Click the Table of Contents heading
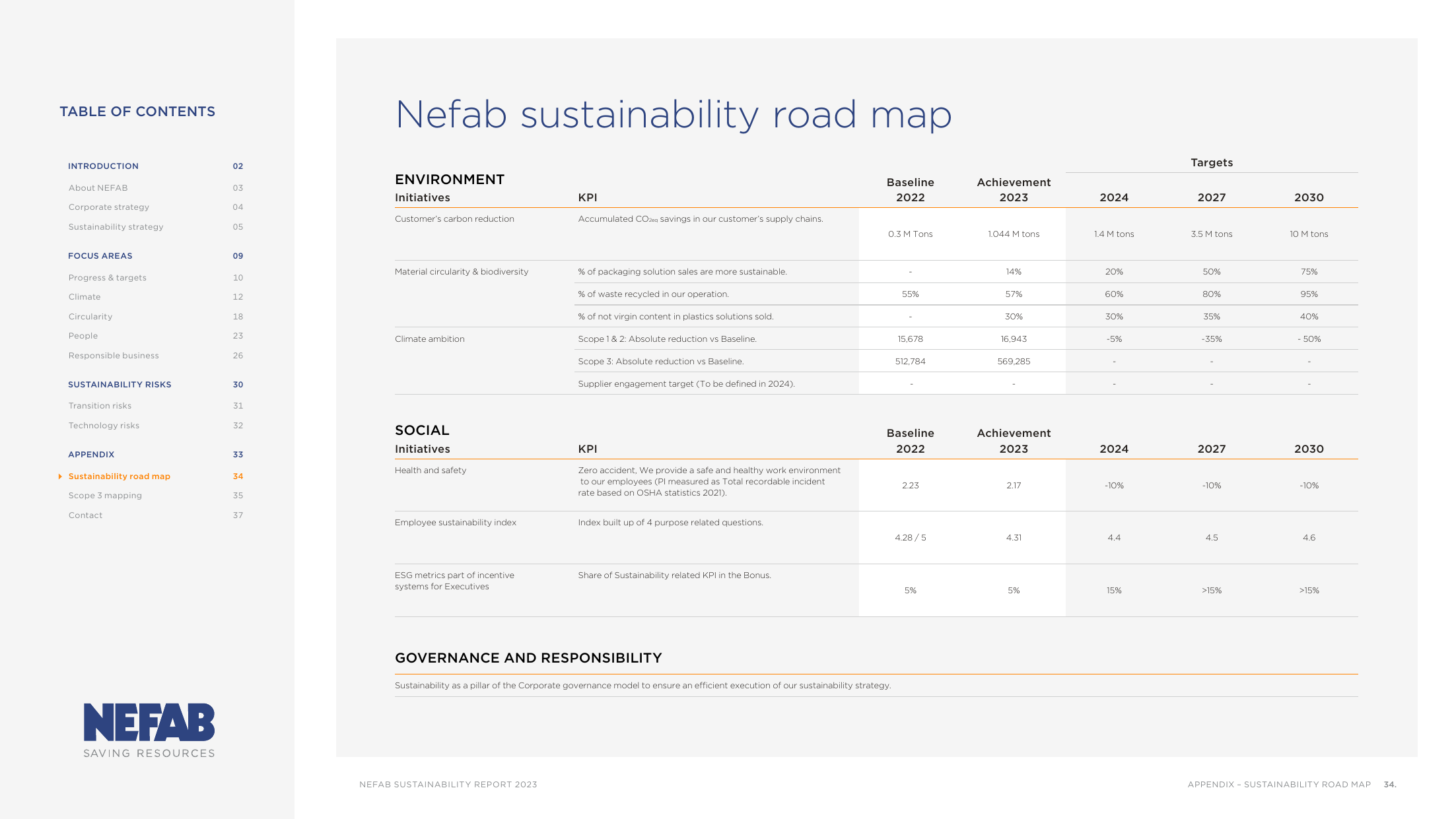 click(x=137, y=112)
